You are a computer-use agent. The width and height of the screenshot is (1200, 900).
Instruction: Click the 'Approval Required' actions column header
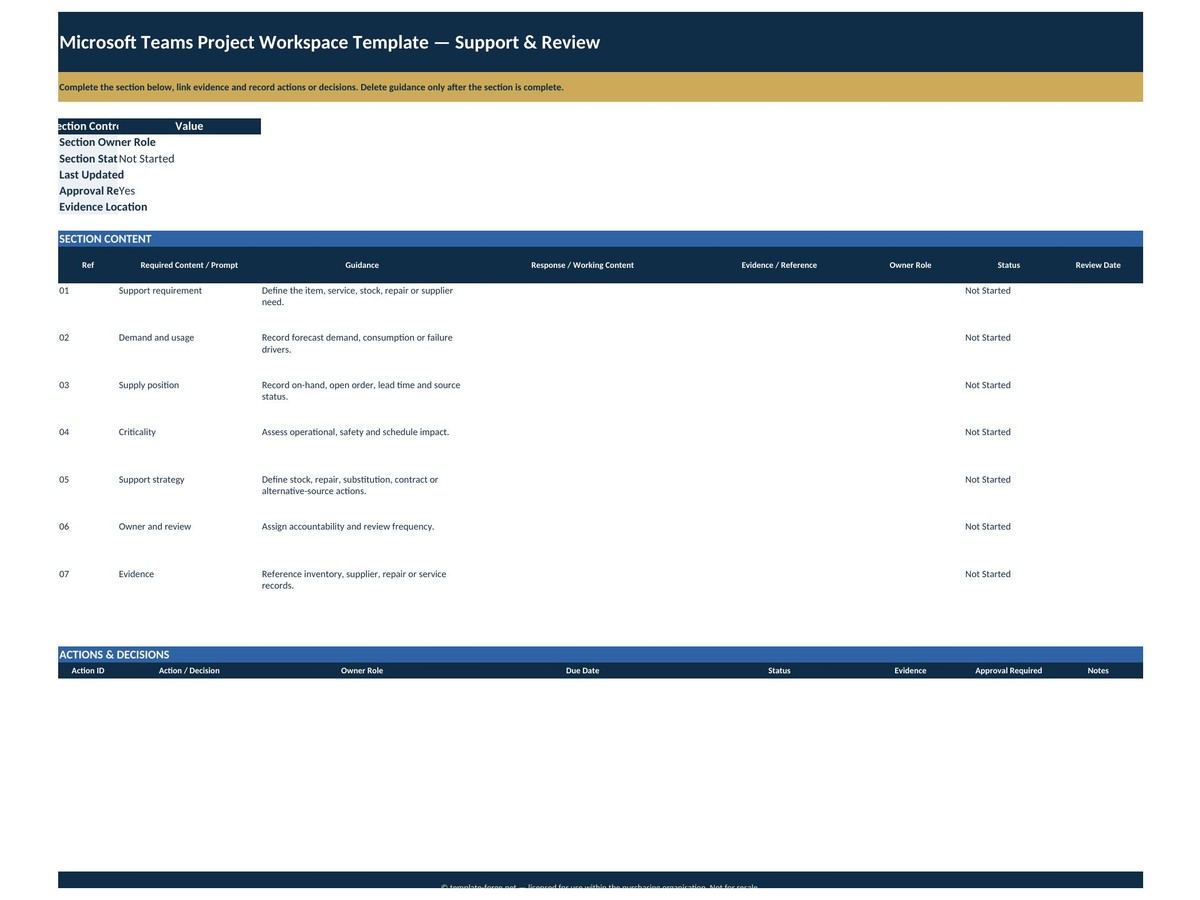(x=1009, y=671)
